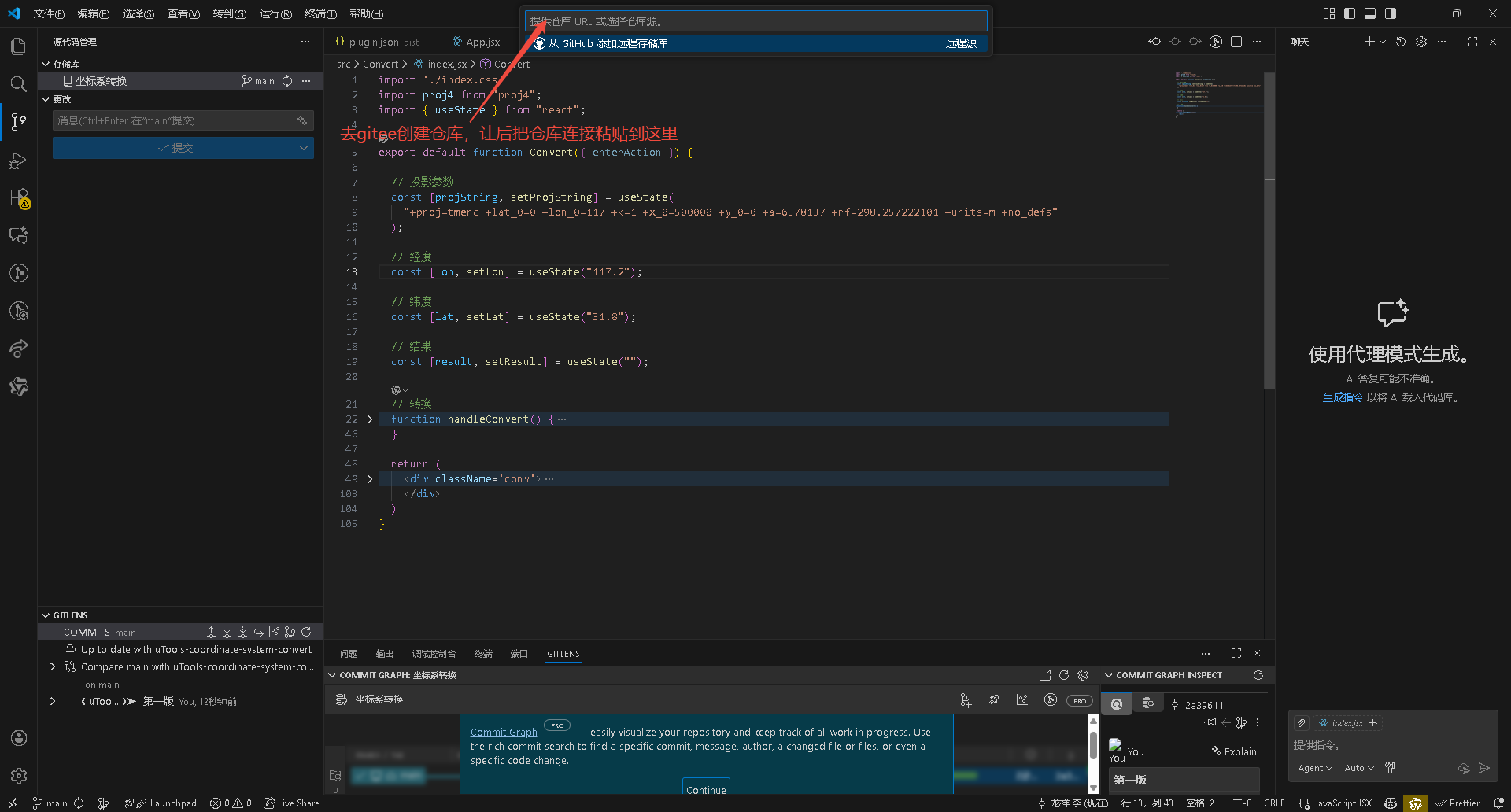Open the Explorer view in activity bar

click(x=19, y=46)
